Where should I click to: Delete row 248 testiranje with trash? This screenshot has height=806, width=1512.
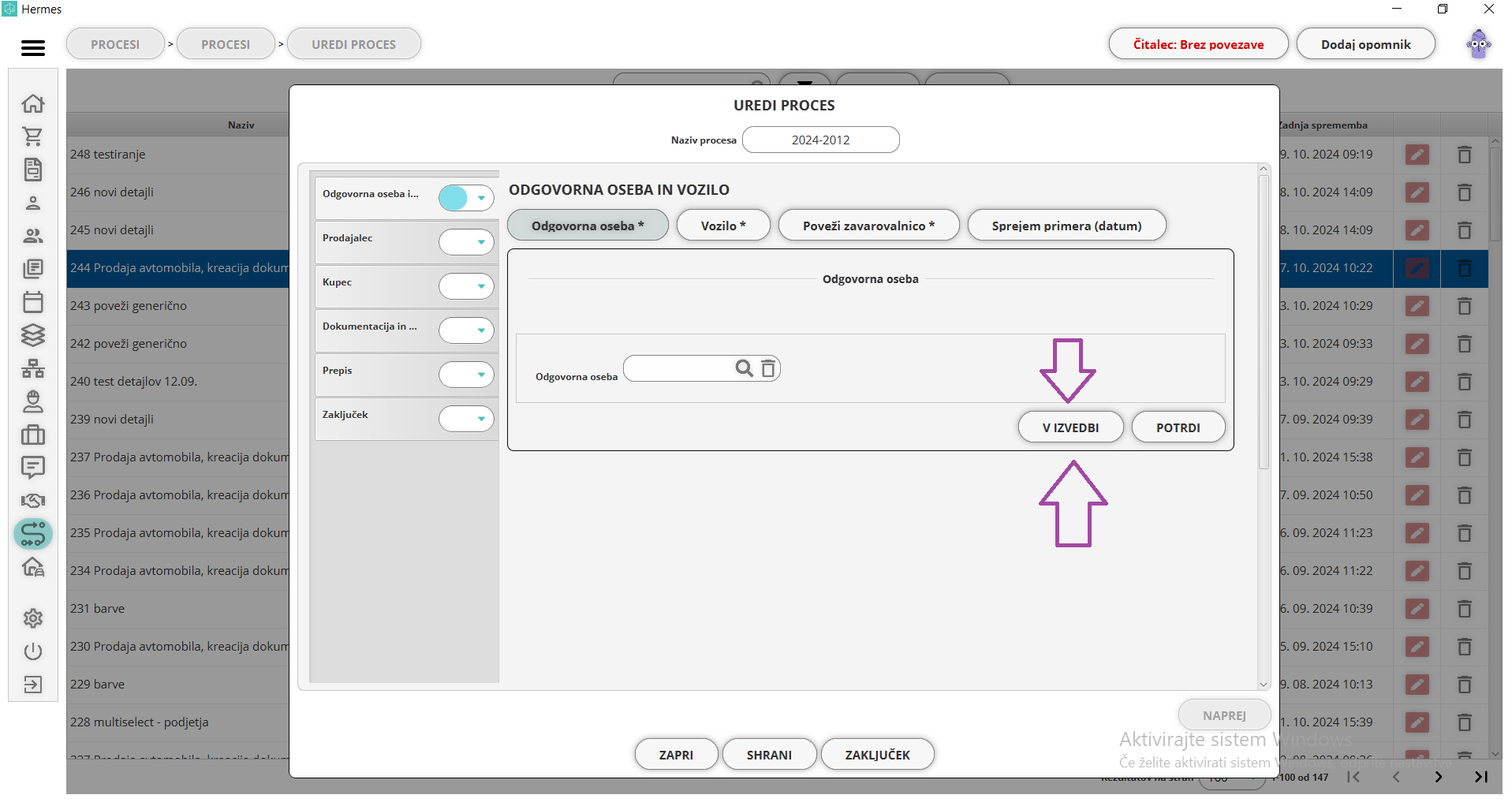[x=1465, y=155]
